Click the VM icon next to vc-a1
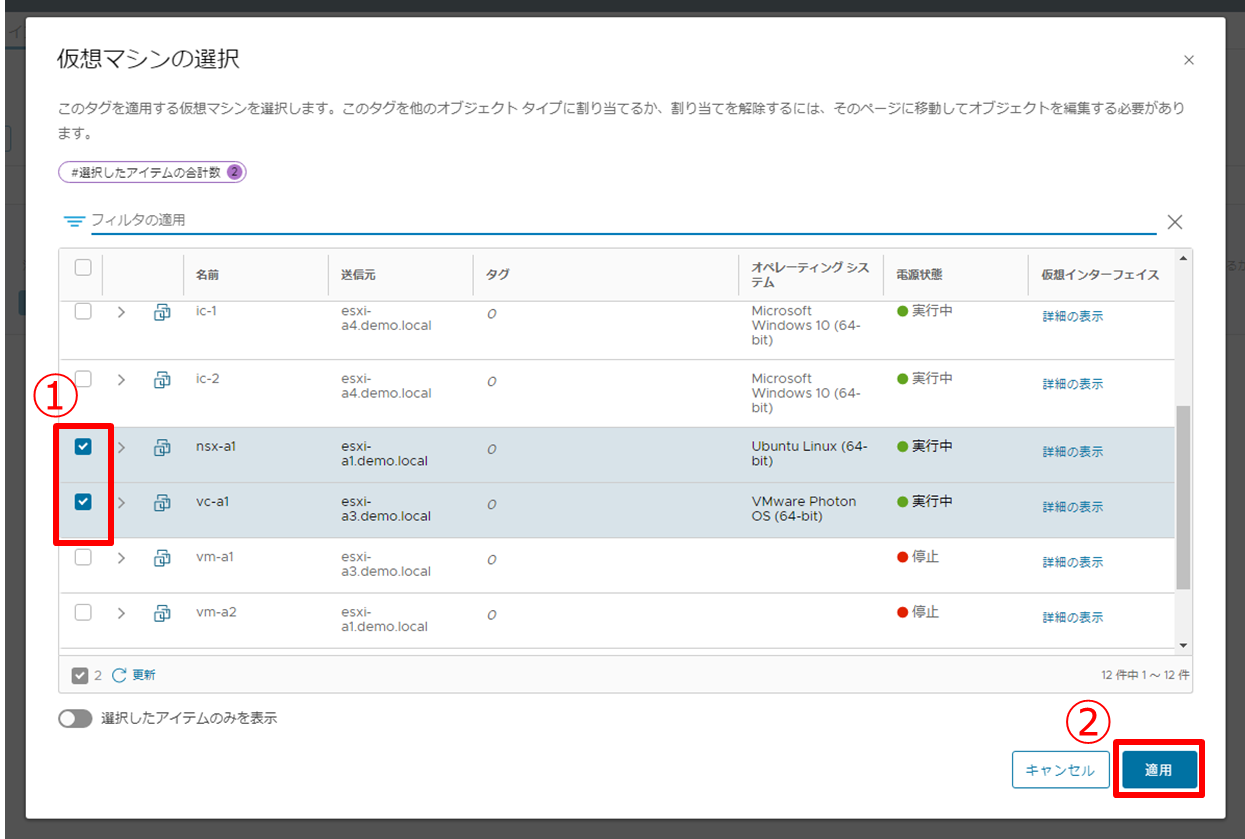The height and width of the screenshot is (839, 1245). pyautogui.click(x=161, y=503)
